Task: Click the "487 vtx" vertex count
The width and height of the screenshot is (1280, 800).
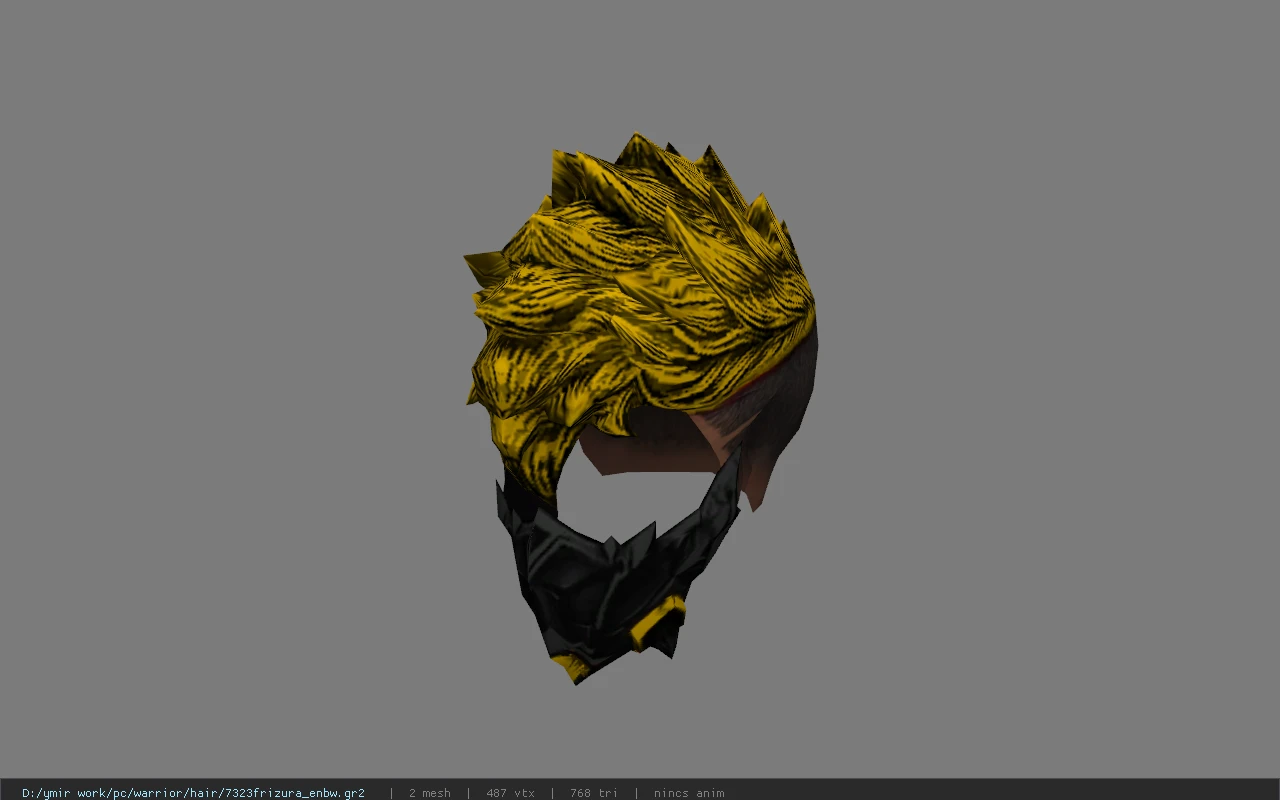Action: (x=510, y=793)
